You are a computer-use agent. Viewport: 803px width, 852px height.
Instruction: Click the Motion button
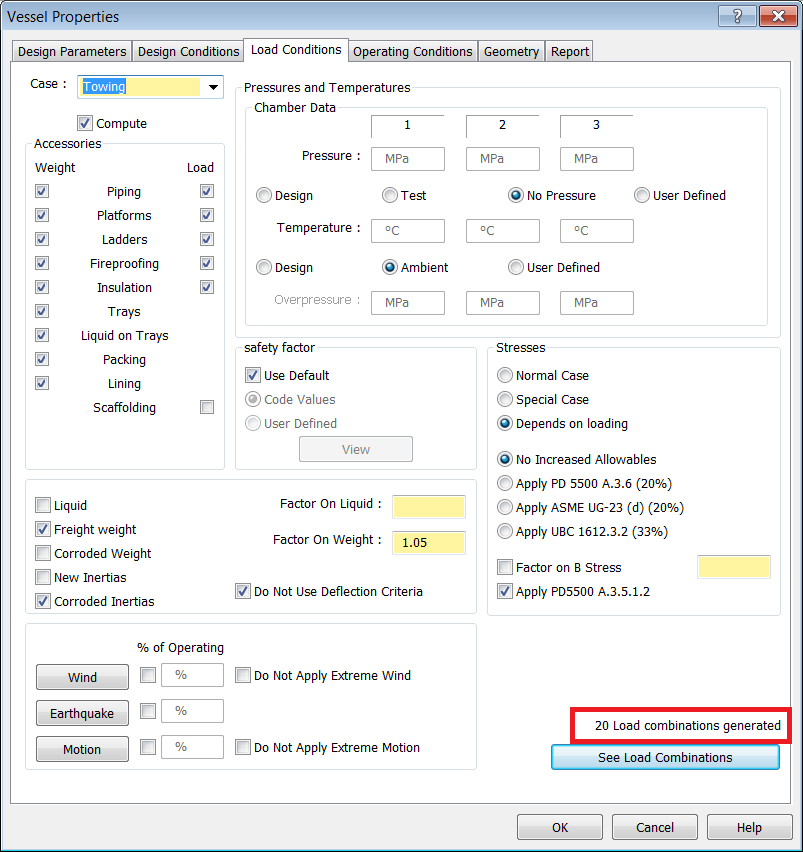click(82, 749)
